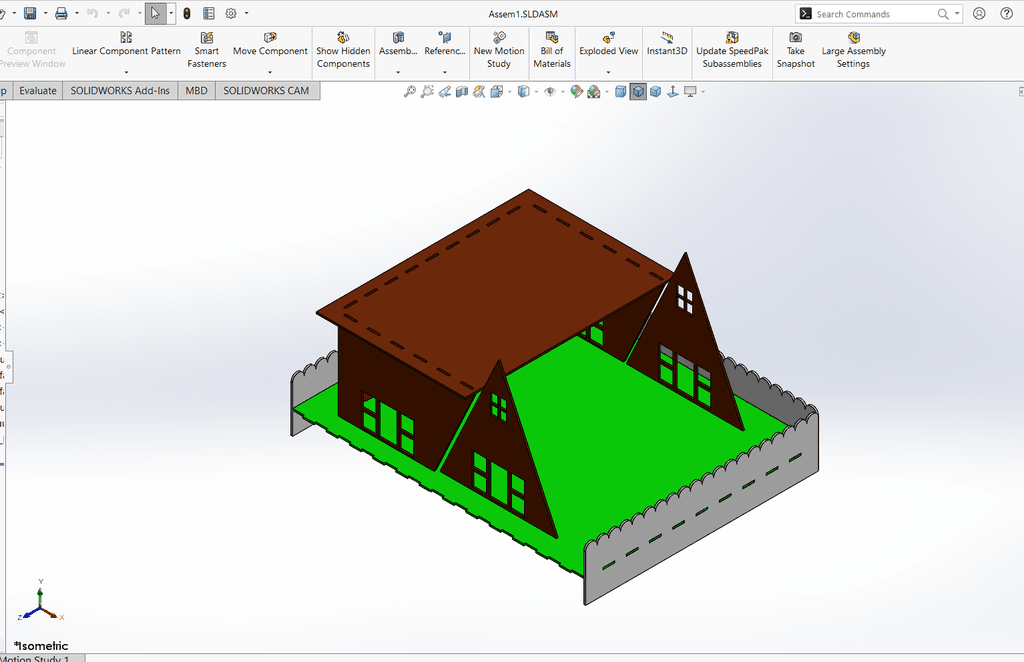Take Snapshot of the assembly
The width and height of the screenshot is (1024, 662).
click(x=795, y=50)
